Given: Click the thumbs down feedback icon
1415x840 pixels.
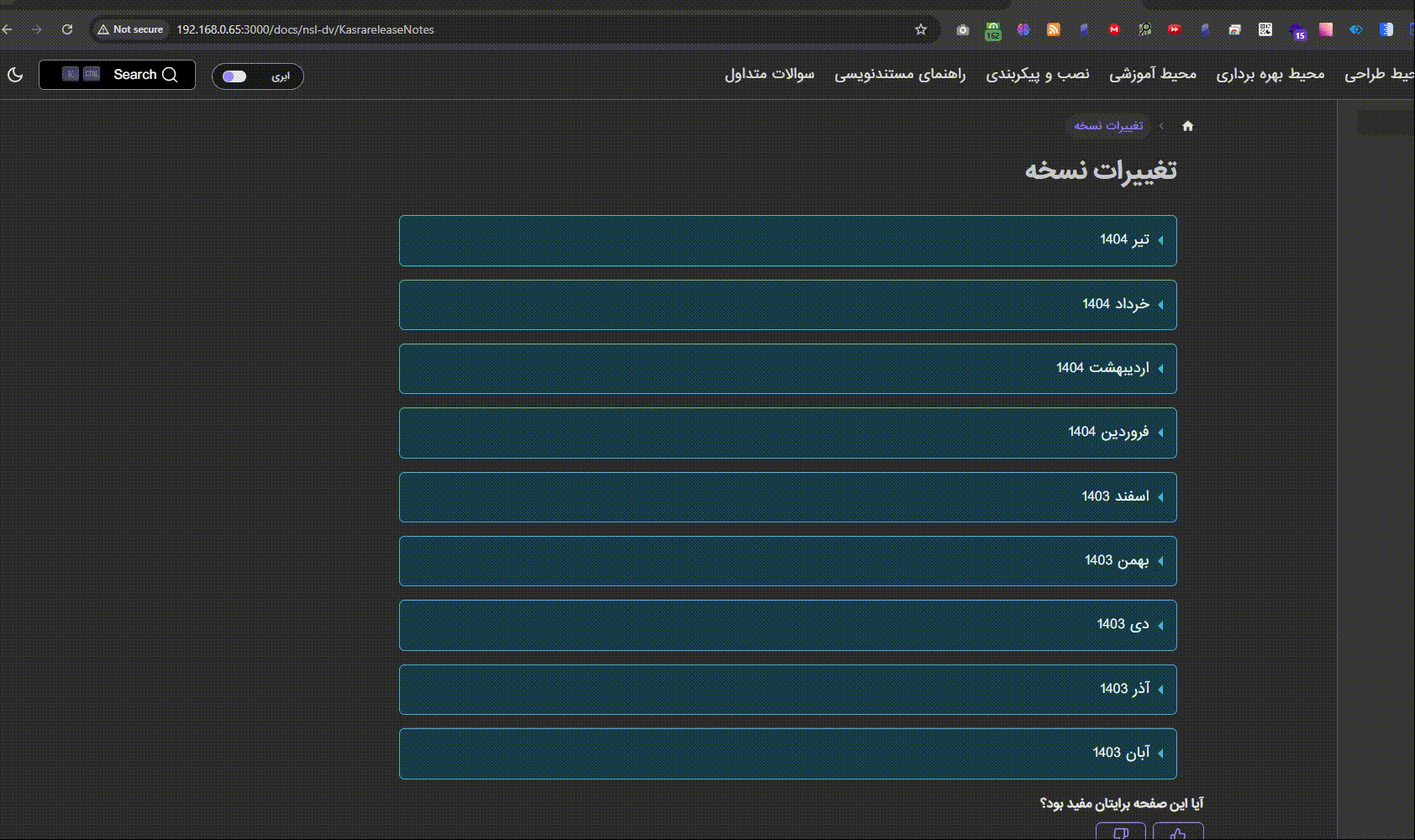Looking at the screenshot, I should 1120,832.
